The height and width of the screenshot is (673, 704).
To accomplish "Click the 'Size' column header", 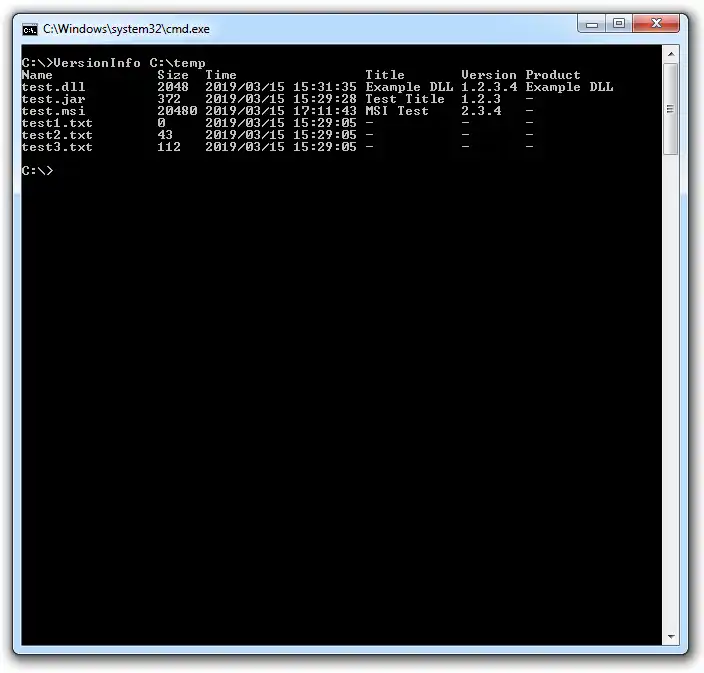I will (x=173, y=75).
